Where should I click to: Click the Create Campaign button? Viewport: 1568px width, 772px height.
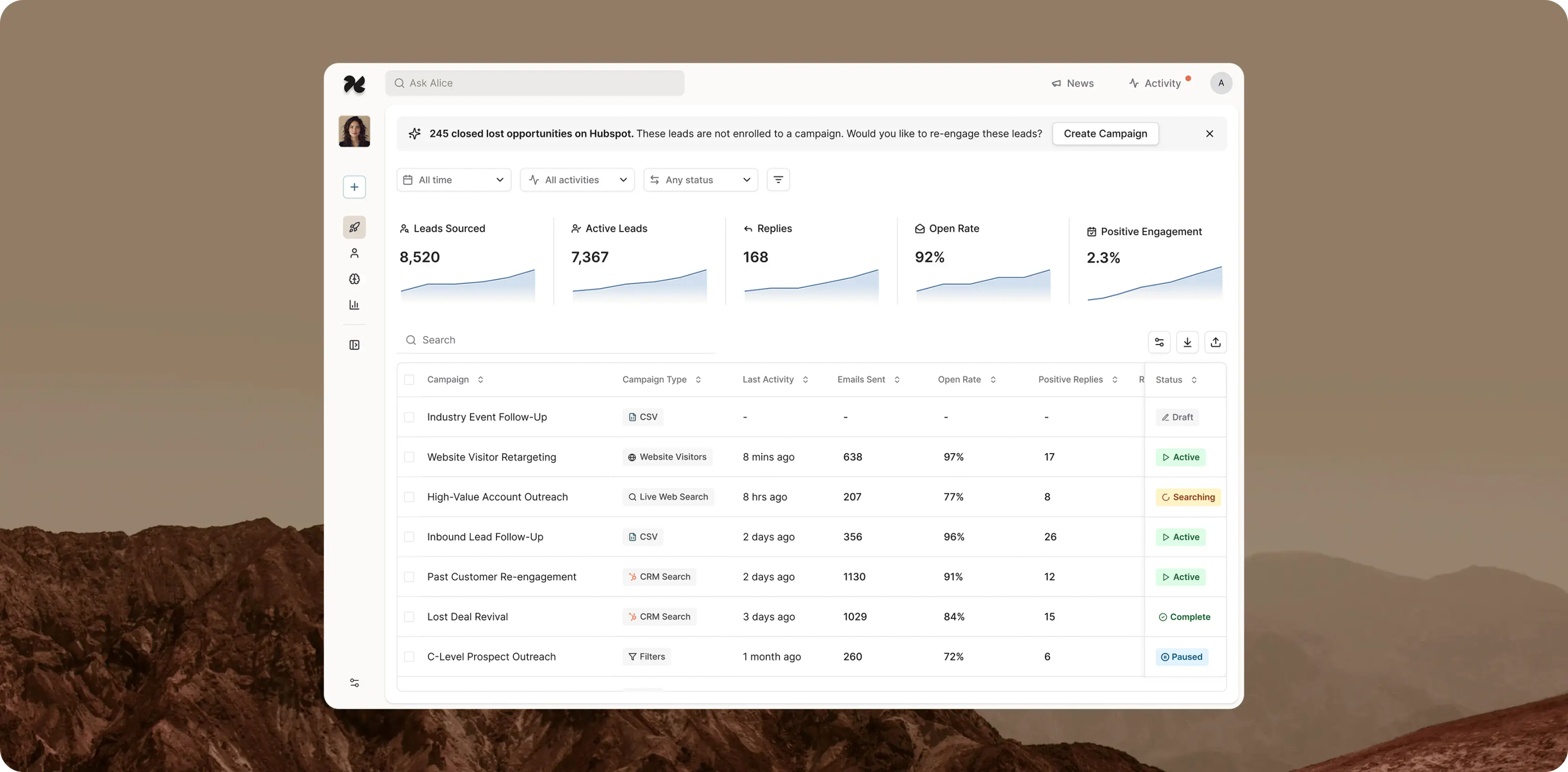click(1105, 133)
